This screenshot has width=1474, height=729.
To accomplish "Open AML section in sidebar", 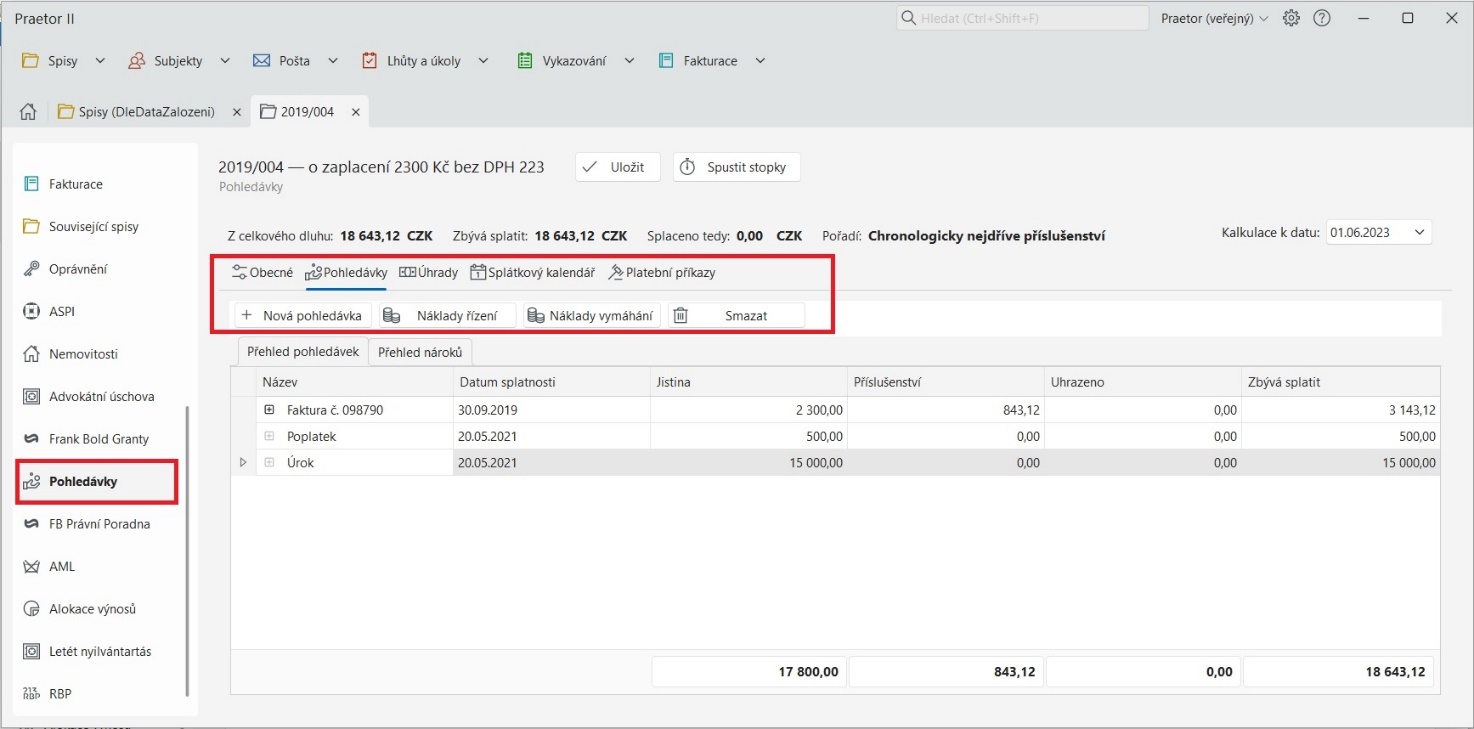I will [x=61, y=566].
